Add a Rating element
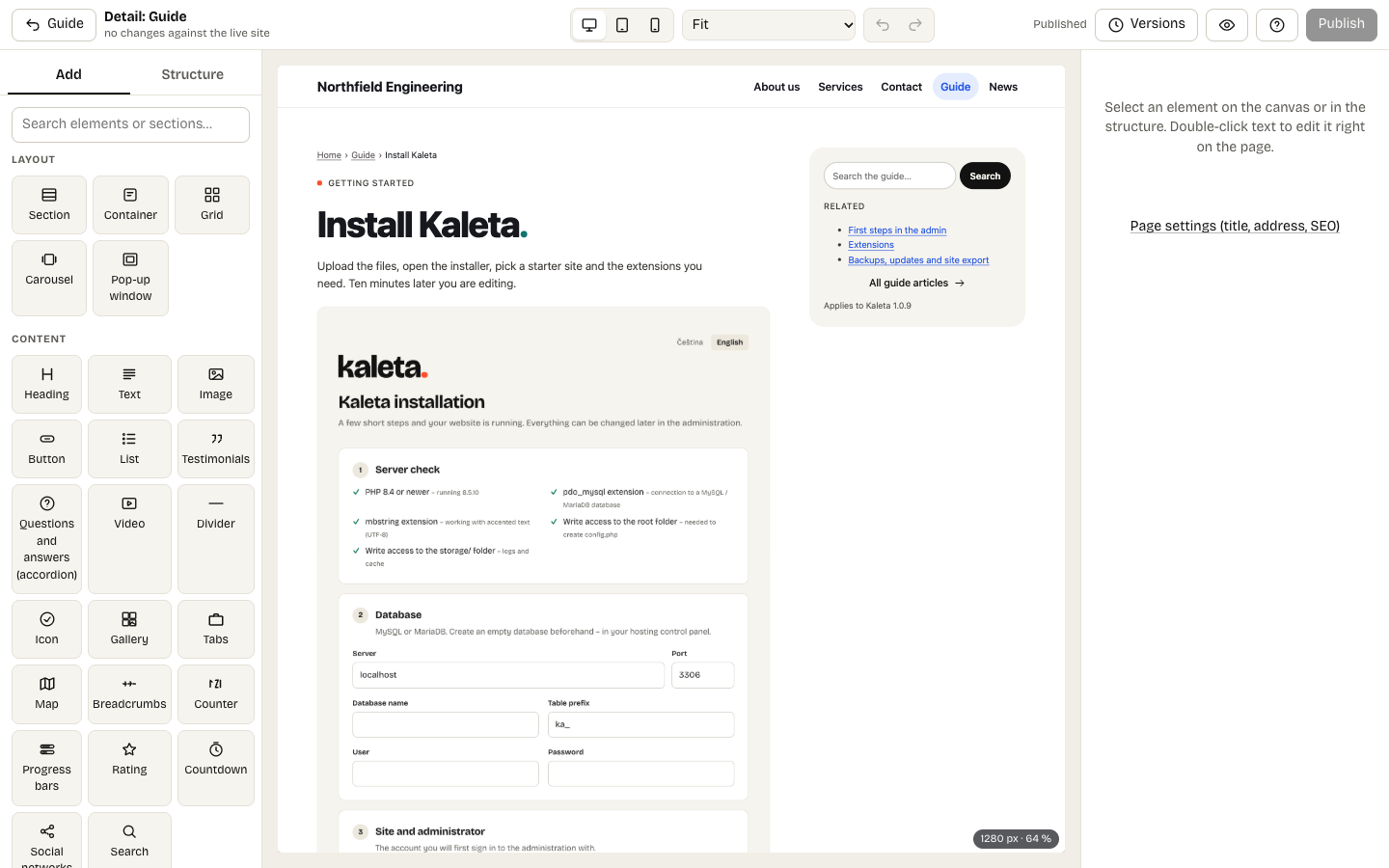The height and width of the screenshot is (868, 1389). (x=129, y=768)
